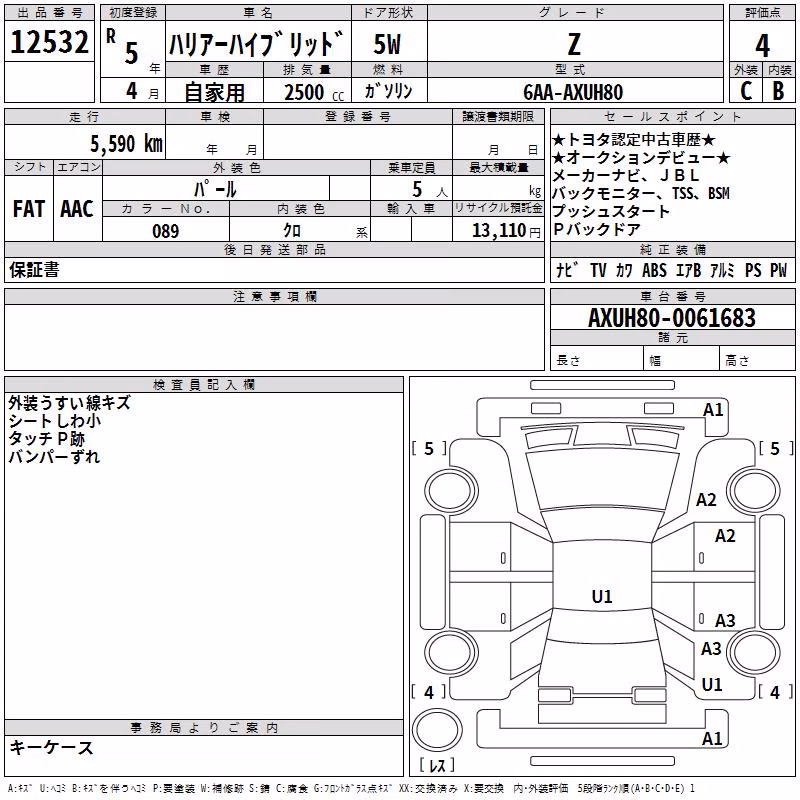Select lot number 12532
This screenshot has width=800, height=800.
(49, 42)
